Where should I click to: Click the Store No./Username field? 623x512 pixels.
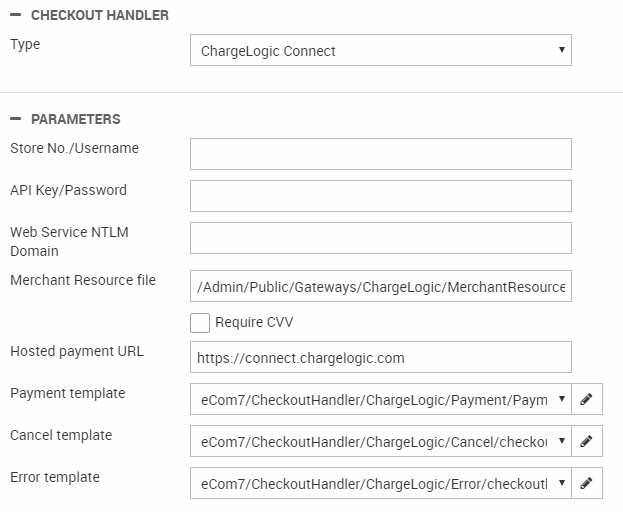[x=380, y=154]
